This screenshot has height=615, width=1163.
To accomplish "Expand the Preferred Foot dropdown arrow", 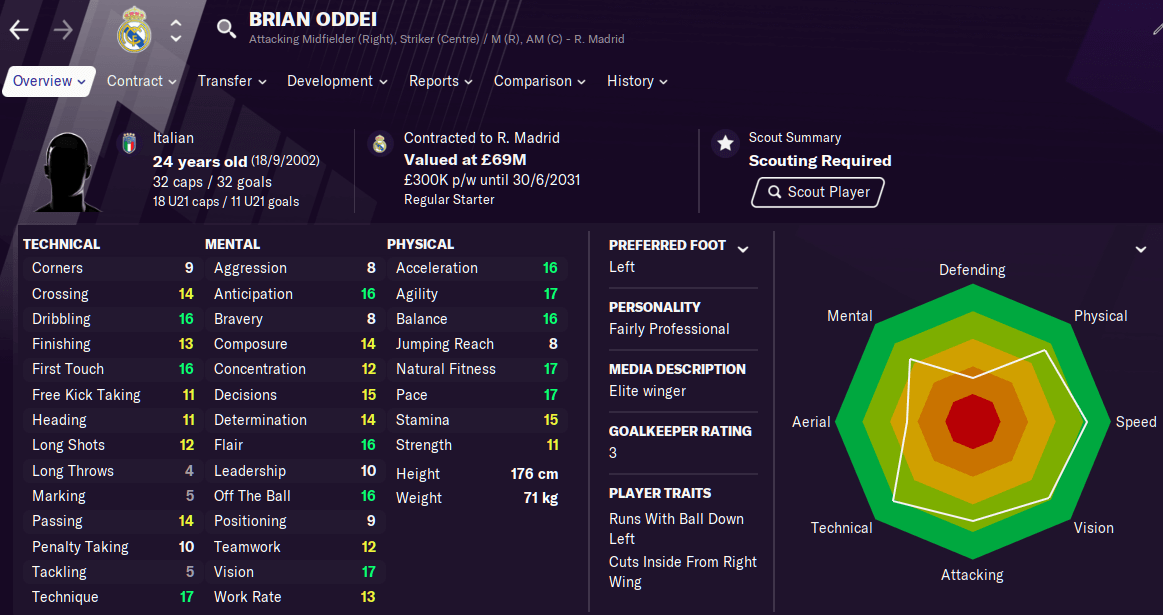I will pos(743,249).
